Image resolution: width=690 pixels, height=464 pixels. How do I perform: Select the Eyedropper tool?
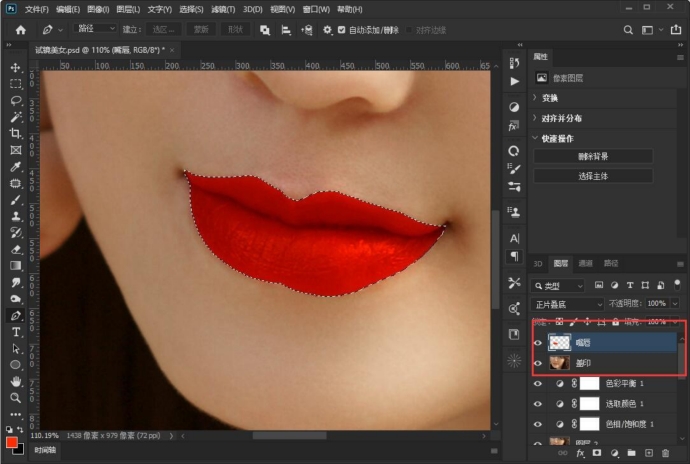16,167
